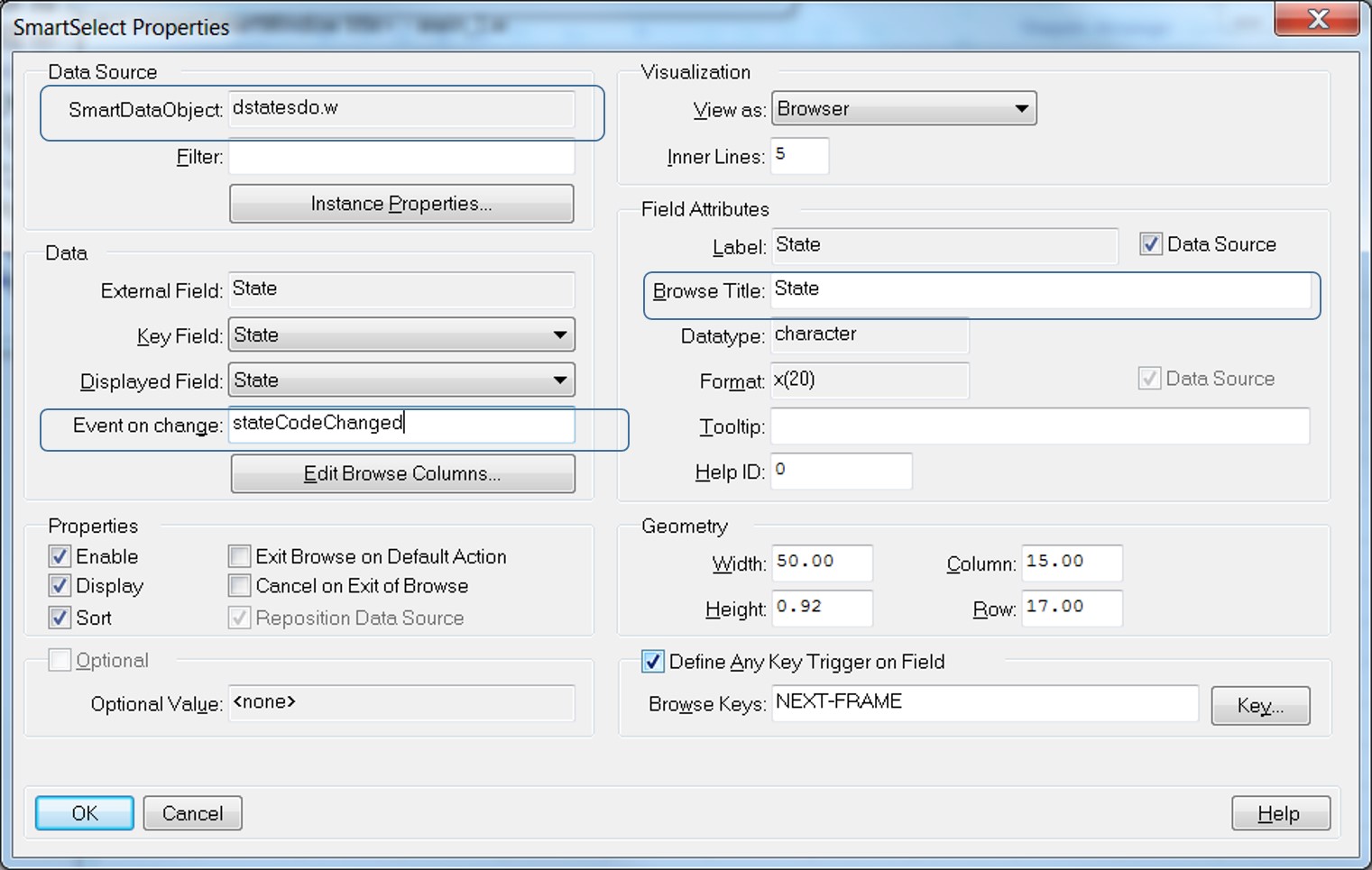
Task: Click Edit Browse Columns
Action: [x=402, y=473]
